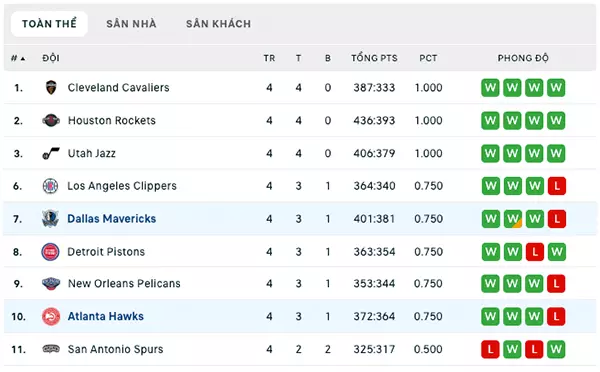Click the Cleveland Cavaliers team logo
600x372 pixels.
51,88
